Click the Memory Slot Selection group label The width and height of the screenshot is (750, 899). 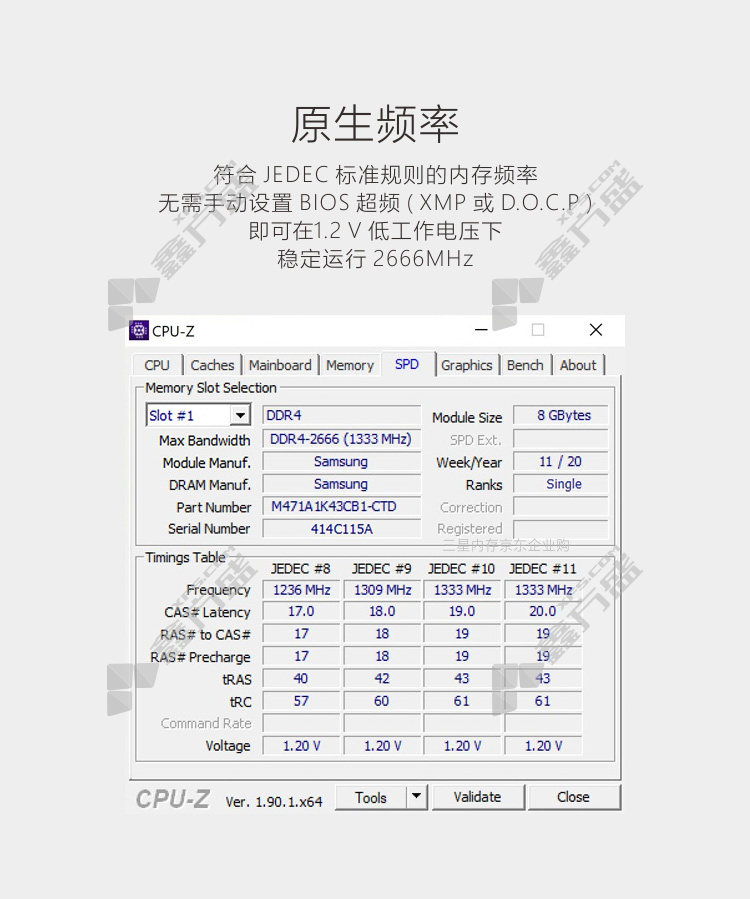211,388
